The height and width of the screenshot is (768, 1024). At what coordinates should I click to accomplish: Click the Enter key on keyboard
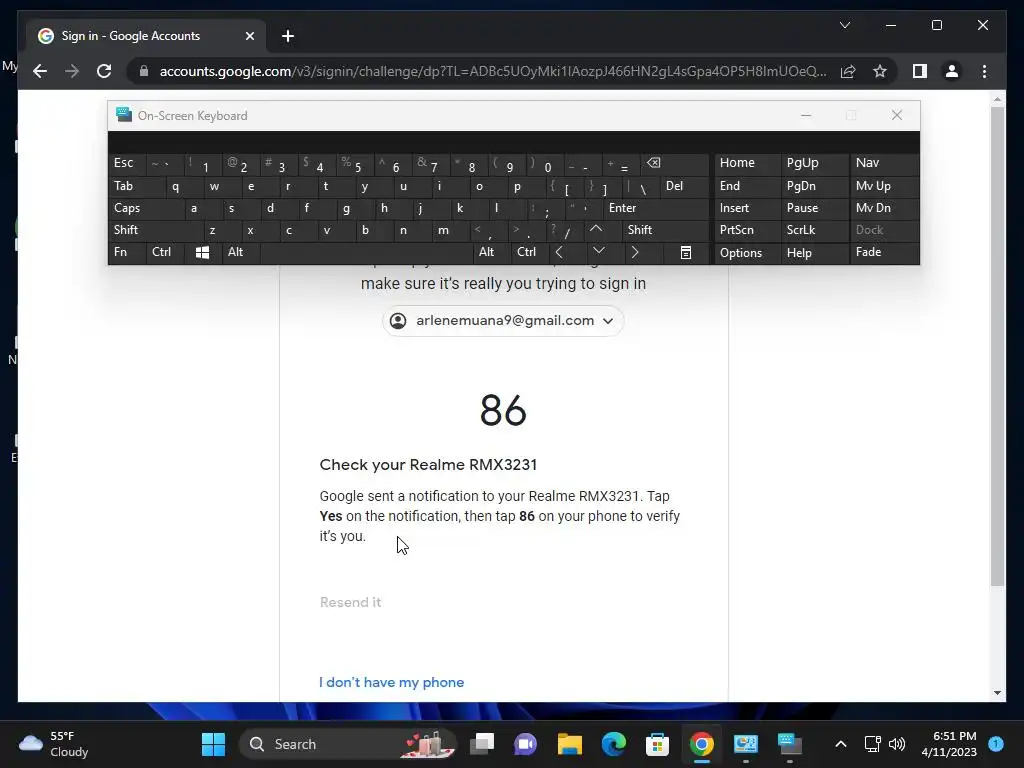(x=655, y=208)
